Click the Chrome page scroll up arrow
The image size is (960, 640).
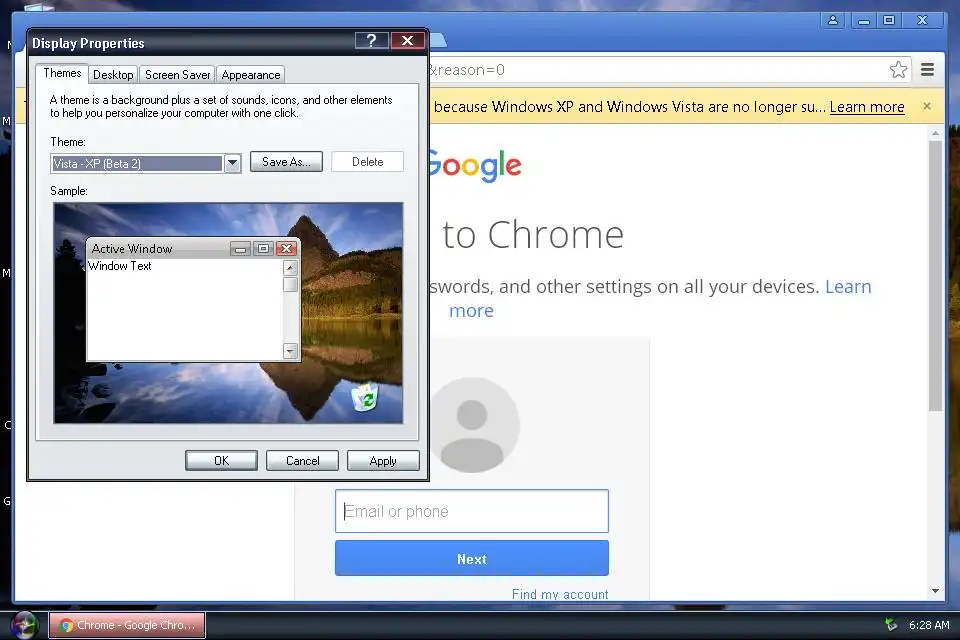(x=935, y=133)
